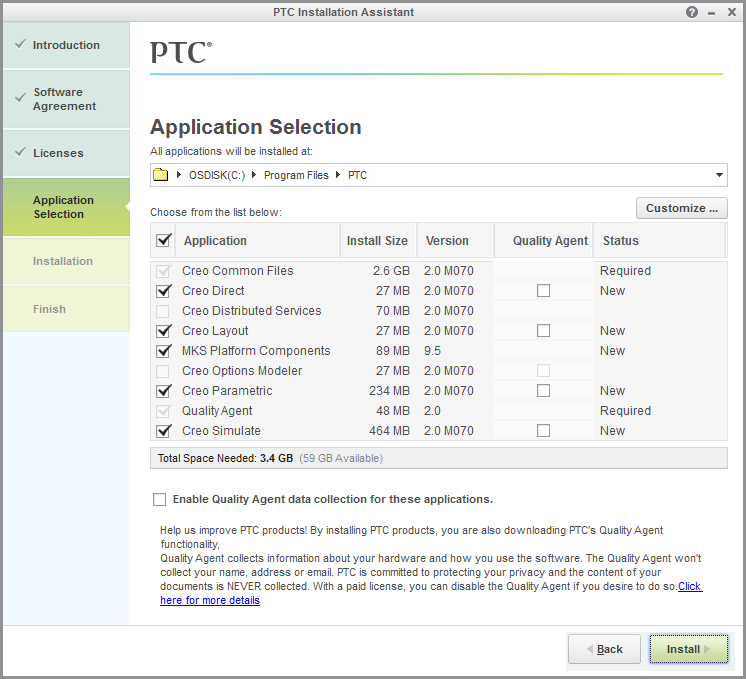Click the Total Space Needed 3.4 GB text

click(226, 458)
